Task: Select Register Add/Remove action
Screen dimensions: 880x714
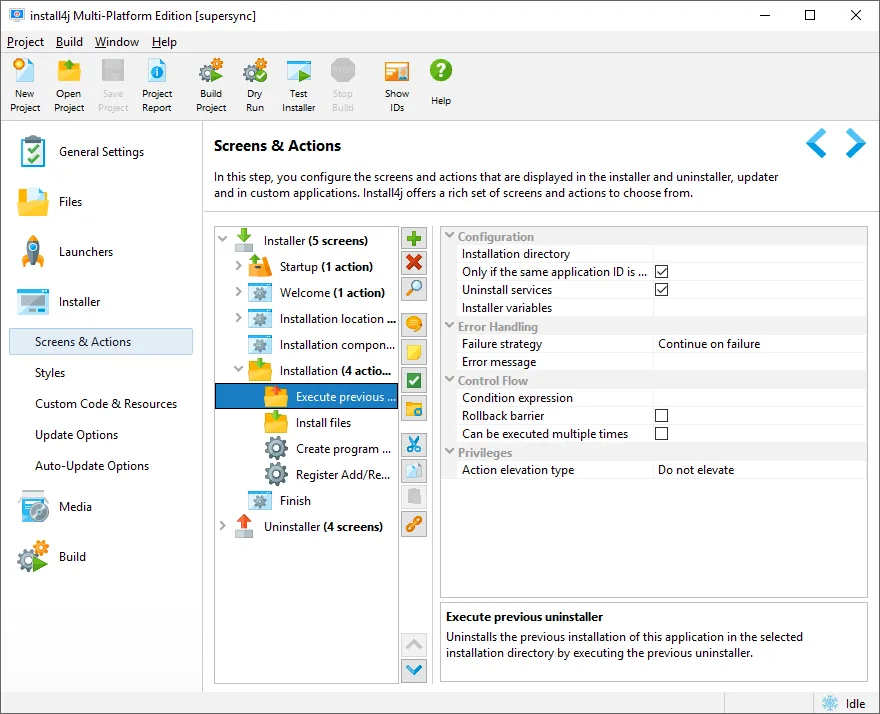Action: tap(342, 475)
